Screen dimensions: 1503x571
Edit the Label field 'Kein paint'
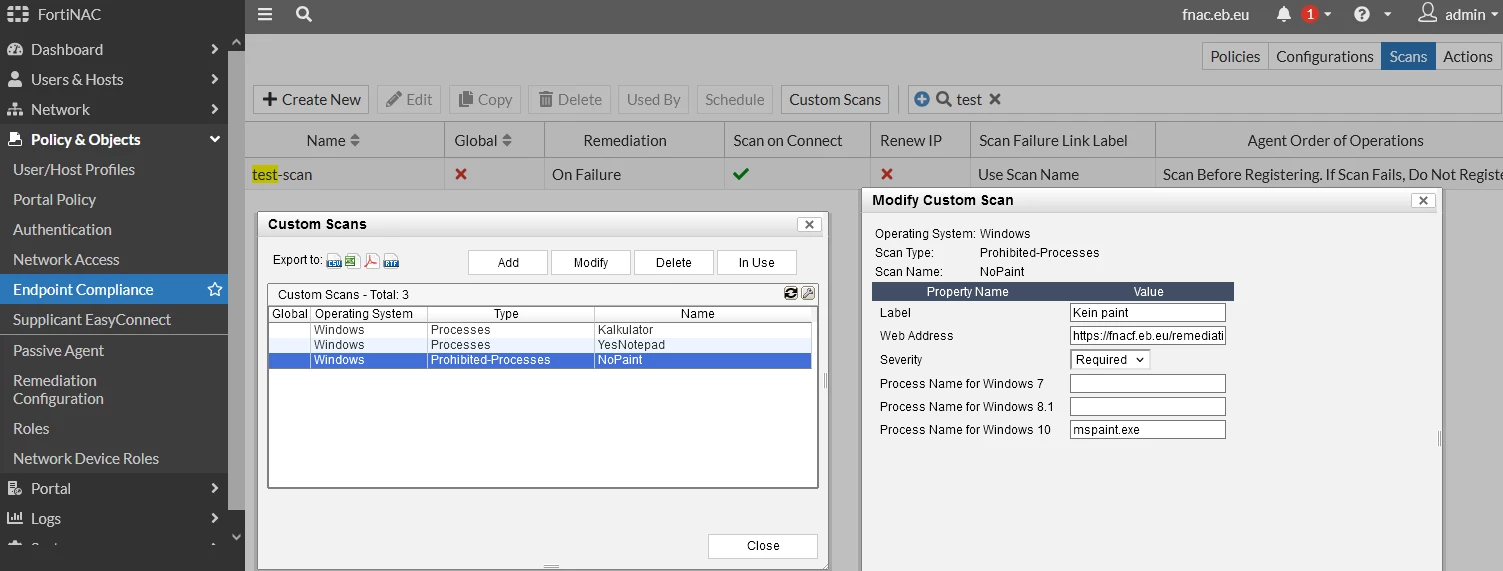[x=1148, y=312]
